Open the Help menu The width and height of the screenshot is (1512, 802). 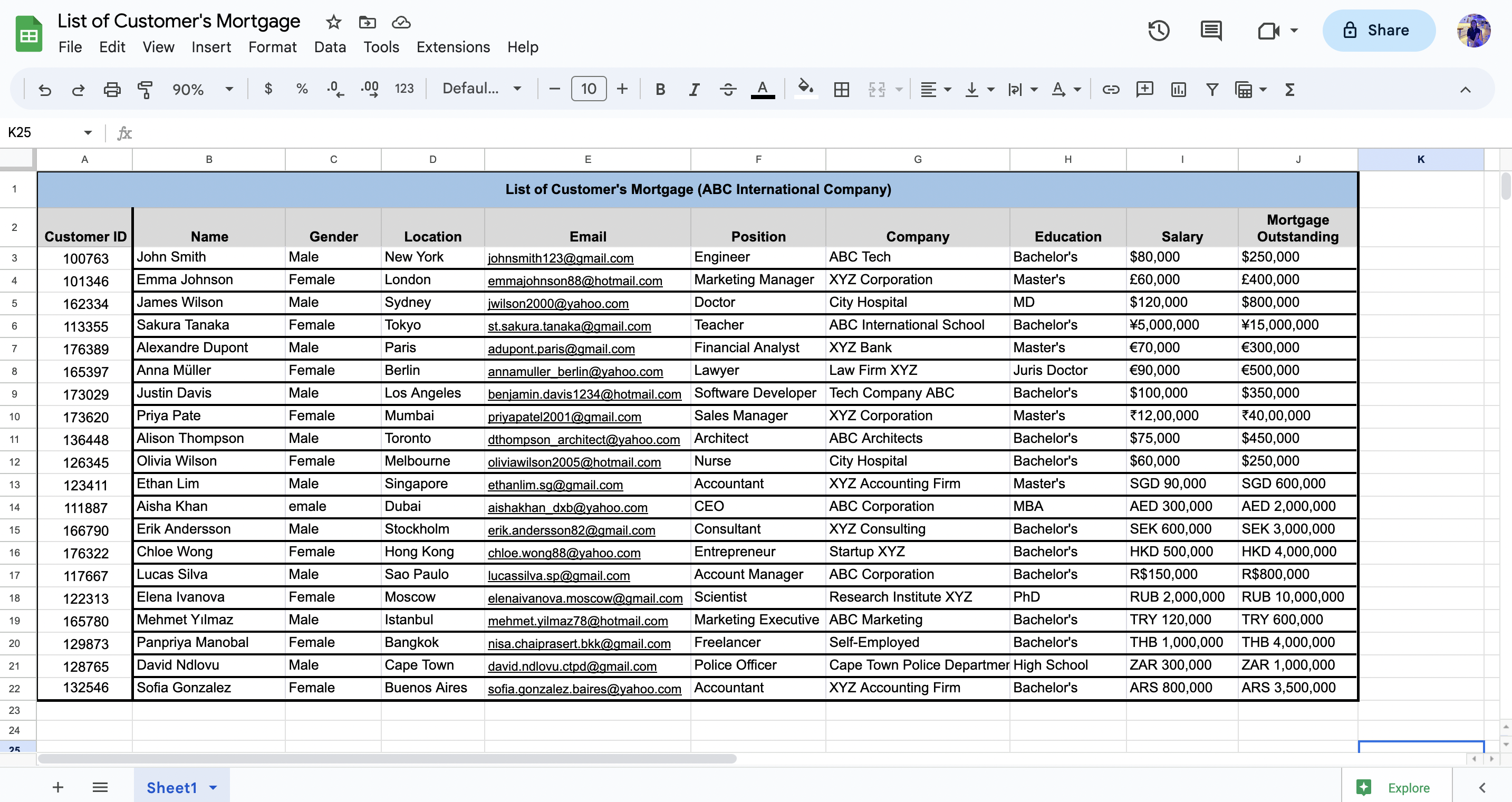coord(523,47)
